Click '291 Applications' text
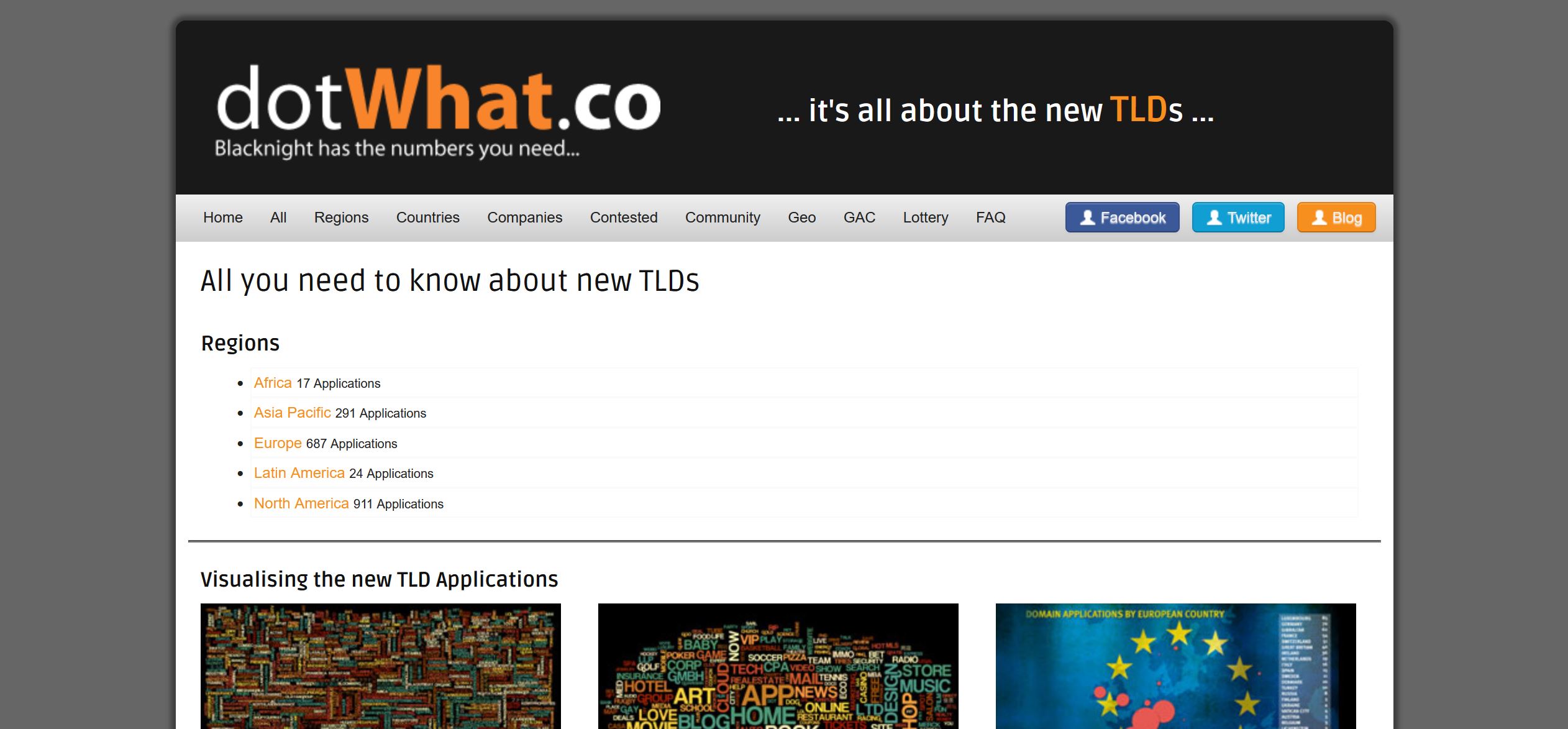The width and height of the screenshot is (1568, 729). tap(381, 413)
